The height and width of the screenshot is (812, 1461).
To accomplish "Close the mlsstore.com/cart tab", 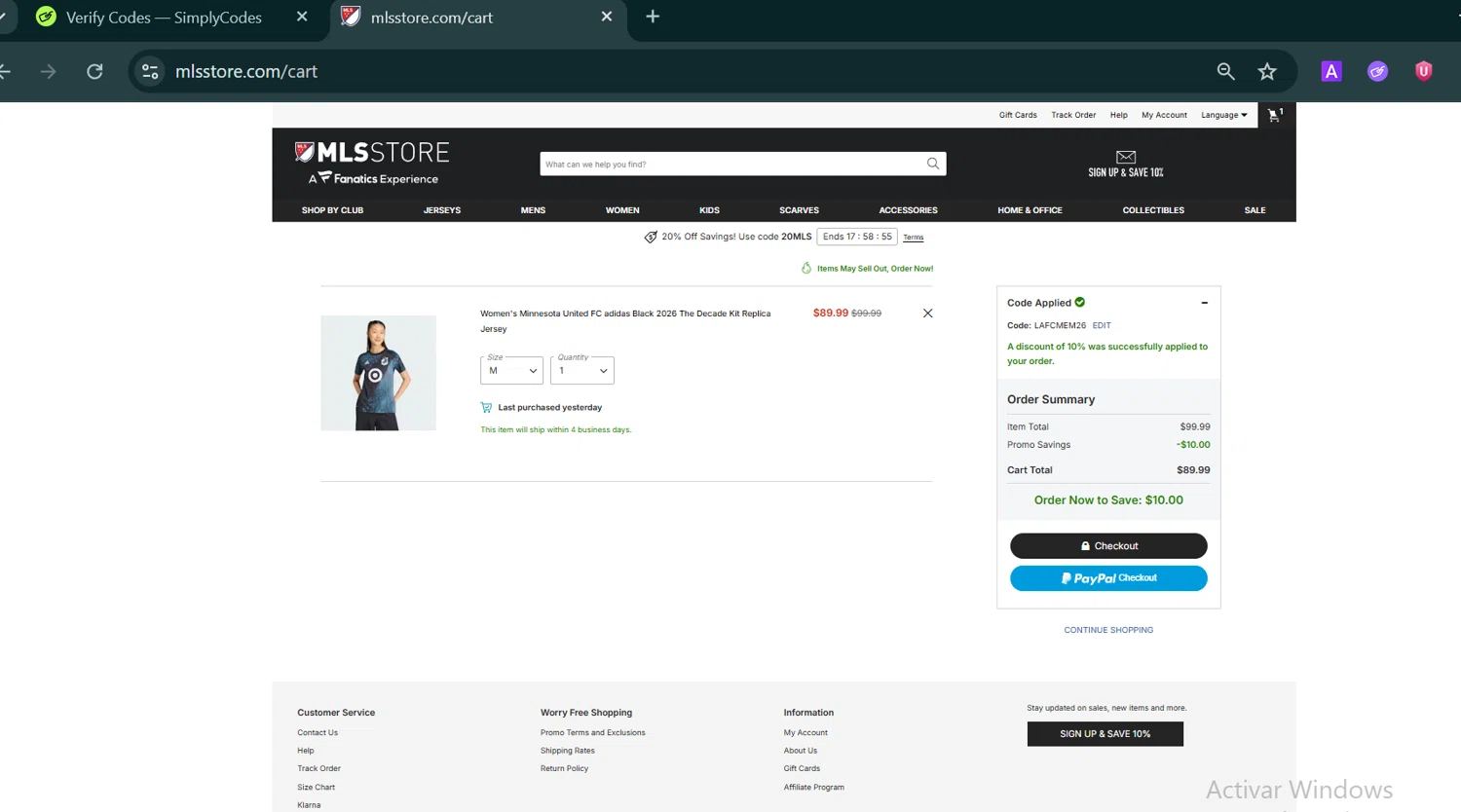I will 607,17.
